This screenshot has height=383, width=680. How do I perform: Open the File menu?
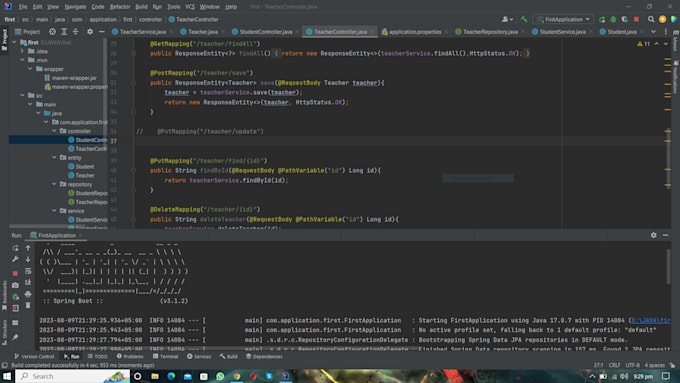tap(23, 7)
